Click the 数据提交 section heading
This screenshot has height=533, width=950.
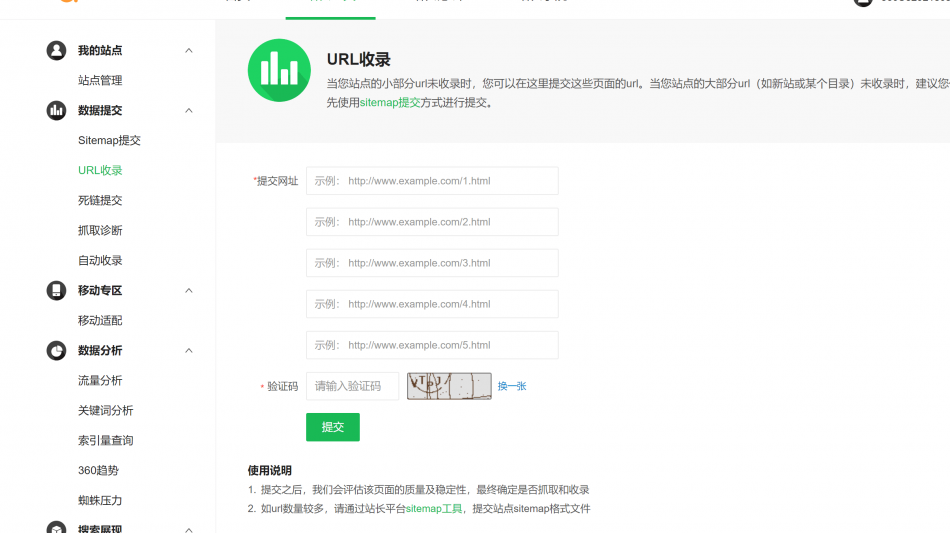[100, 110]
